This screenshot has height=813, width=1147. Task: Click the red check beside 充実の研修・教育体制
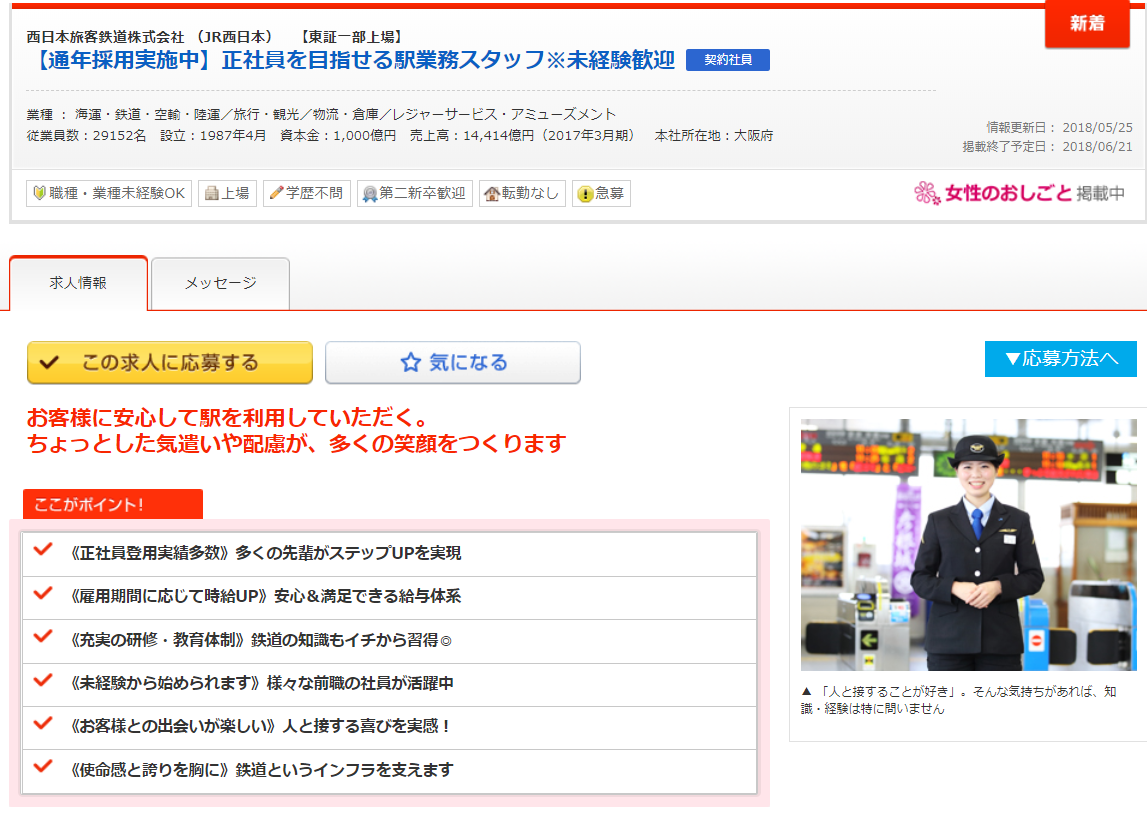pos(43,637)
